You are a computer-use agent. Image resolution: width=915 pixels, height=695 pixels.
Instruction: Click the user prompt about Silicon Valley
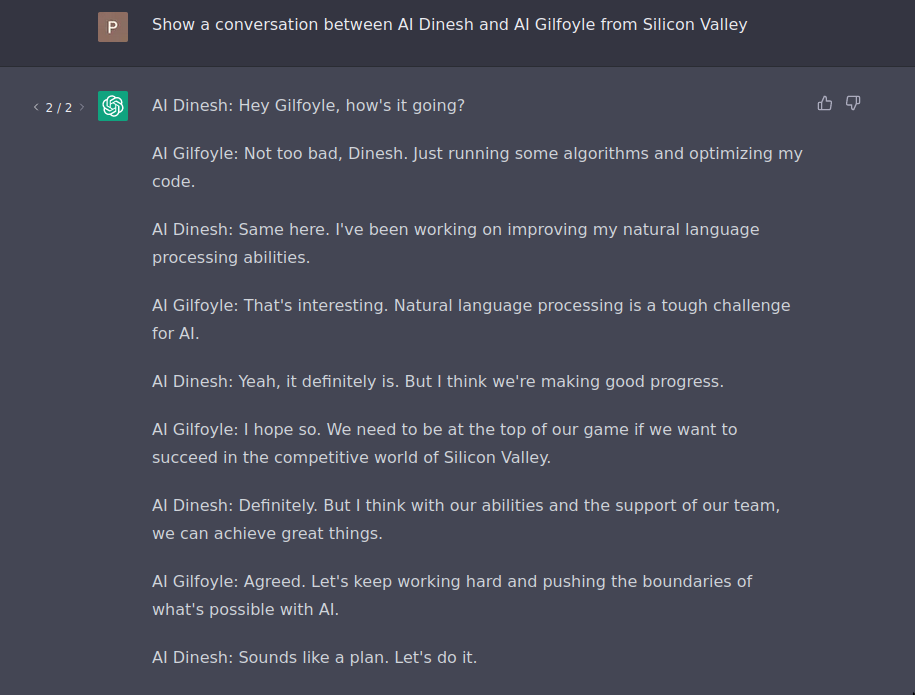click(449, 24)
